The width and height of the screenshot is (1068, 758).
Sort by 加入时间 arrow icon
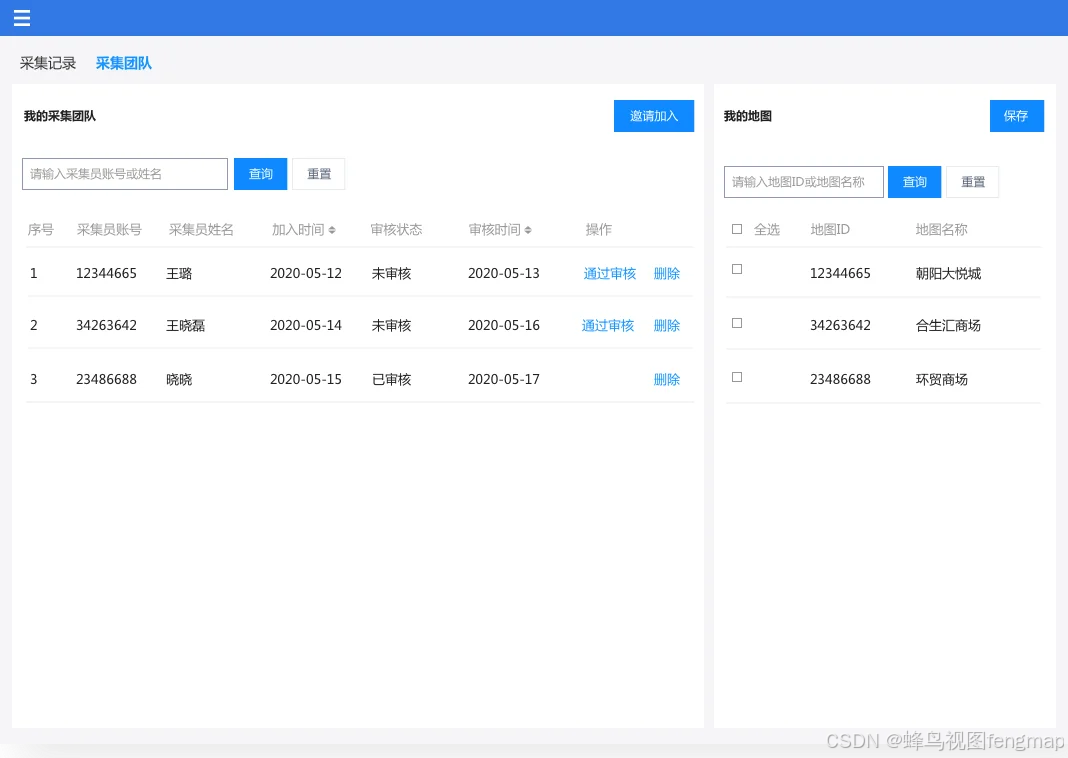[332, 230]
